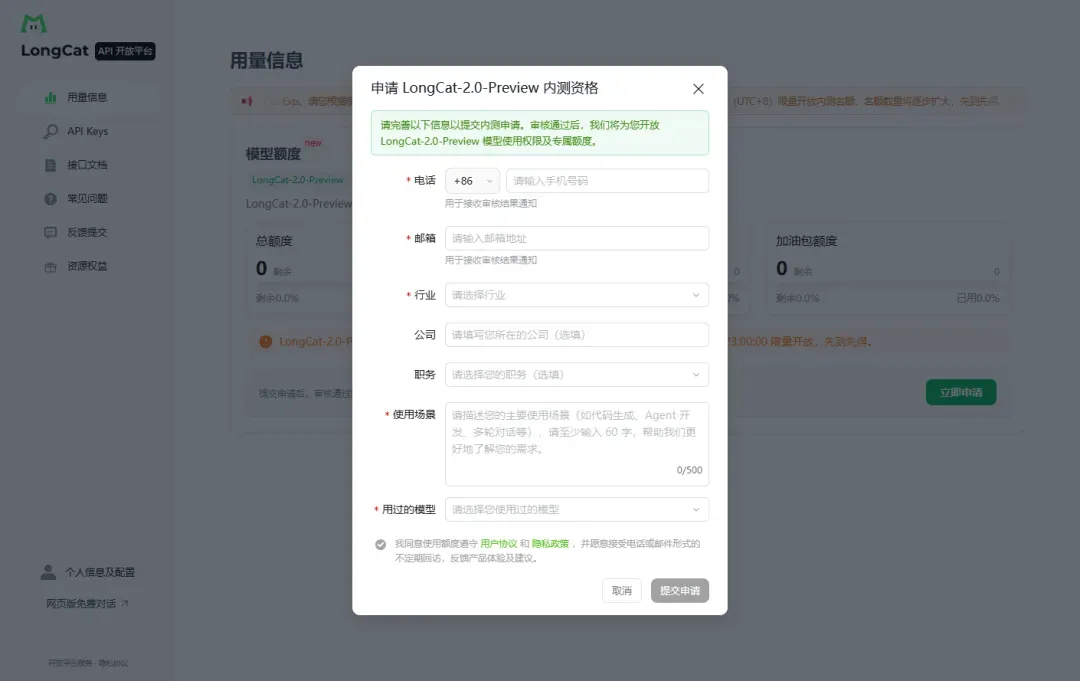Select the LongCat-2.0-Preview tab under 模型额度
This screenshot has width=1080, height=681.
[298, 180]
